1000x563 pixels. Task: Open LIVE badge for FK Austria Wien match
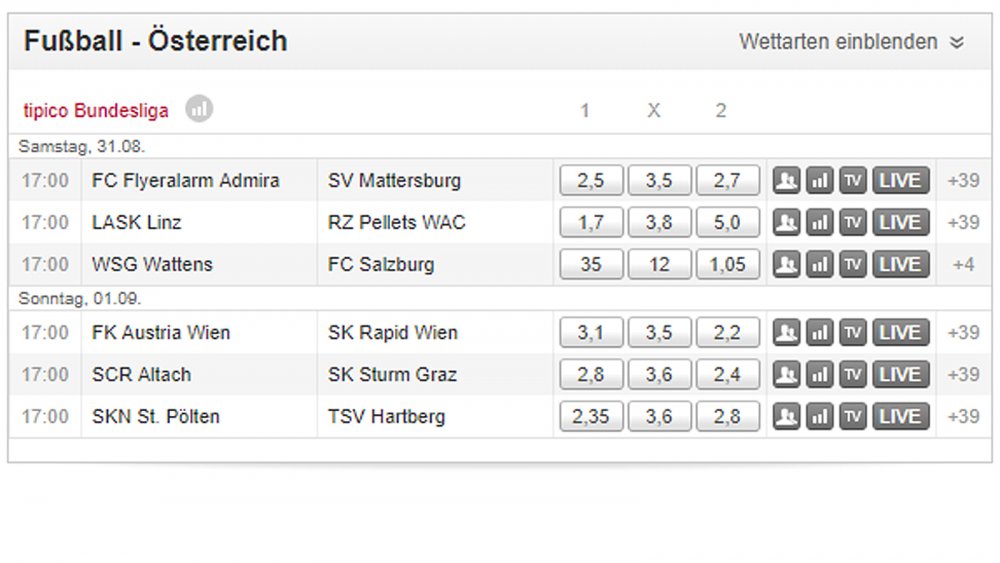901,333
